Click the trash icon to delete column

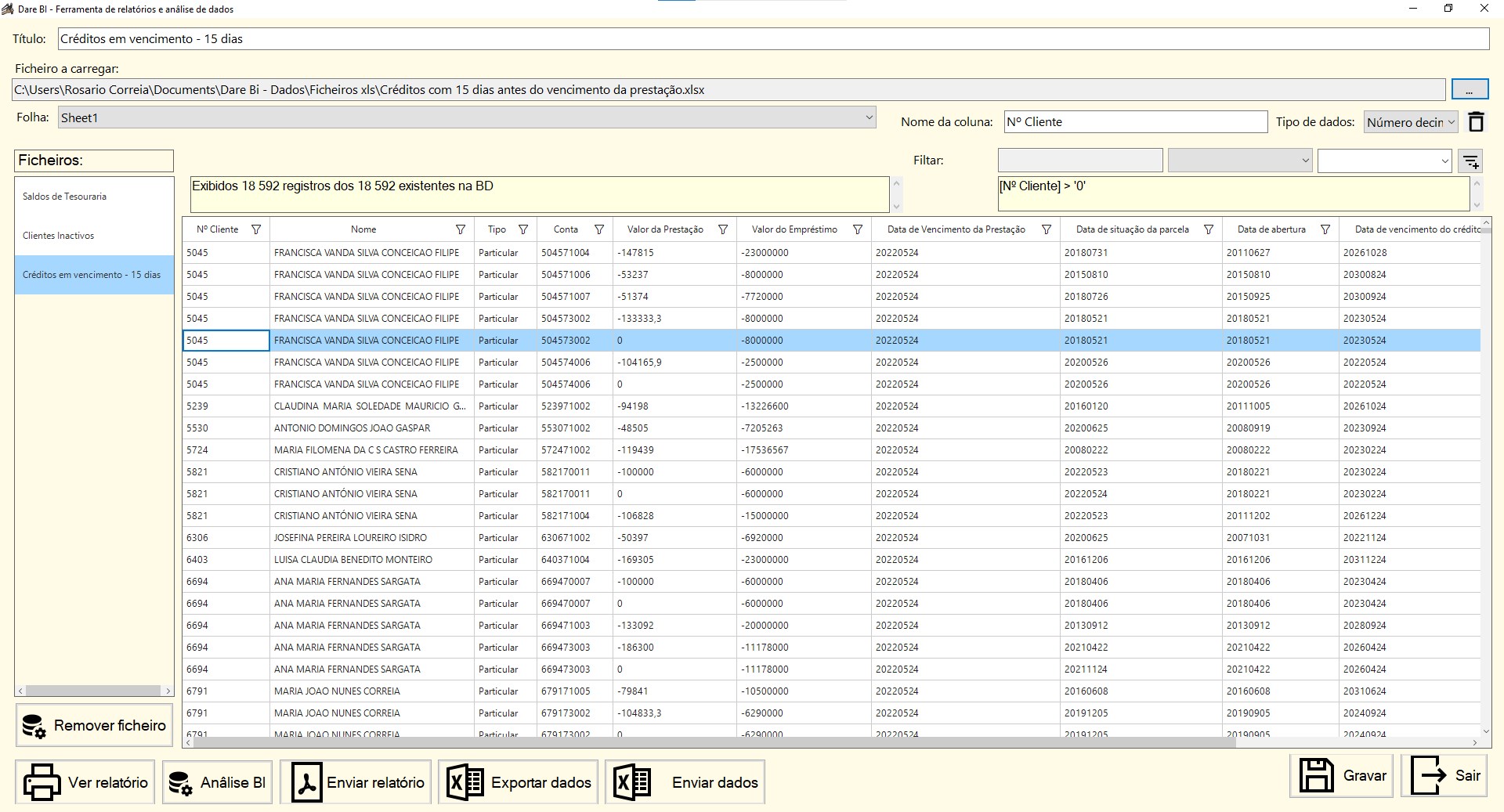(1476, 122)
